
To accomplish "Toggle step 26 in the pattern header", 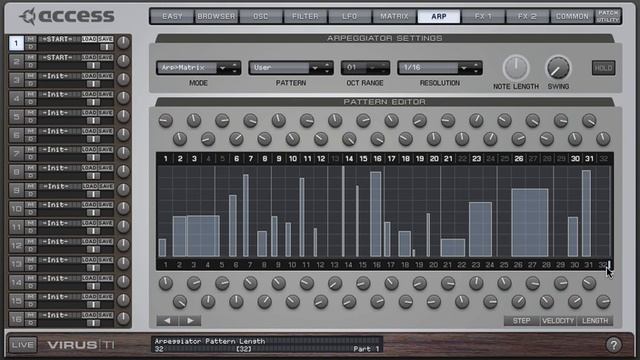I will pyautogui.click(x=518, y=159).
